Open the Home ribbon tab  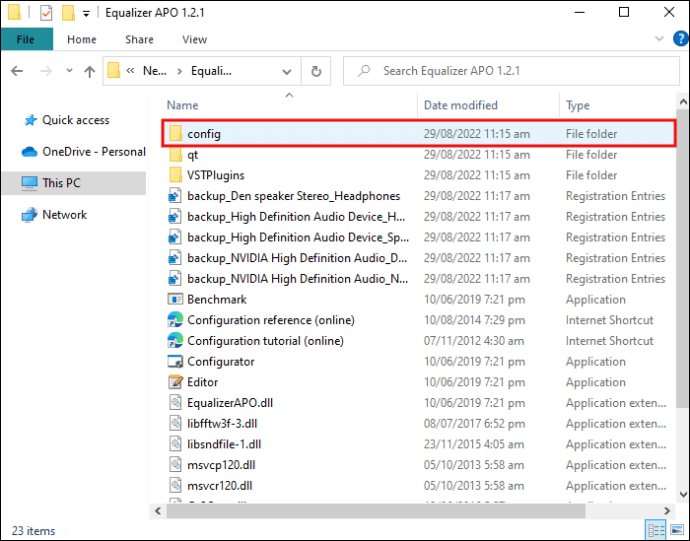click(81, 39)
